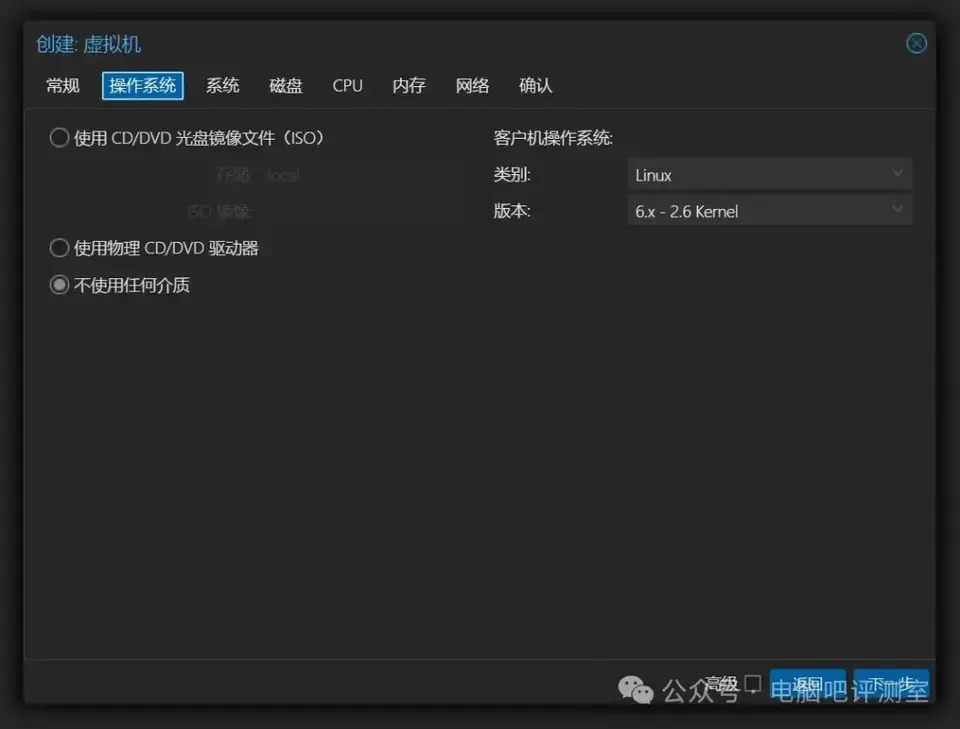Click the 返回 button
Viewport: 960px width, 729px height.
[x=808, y=684]
